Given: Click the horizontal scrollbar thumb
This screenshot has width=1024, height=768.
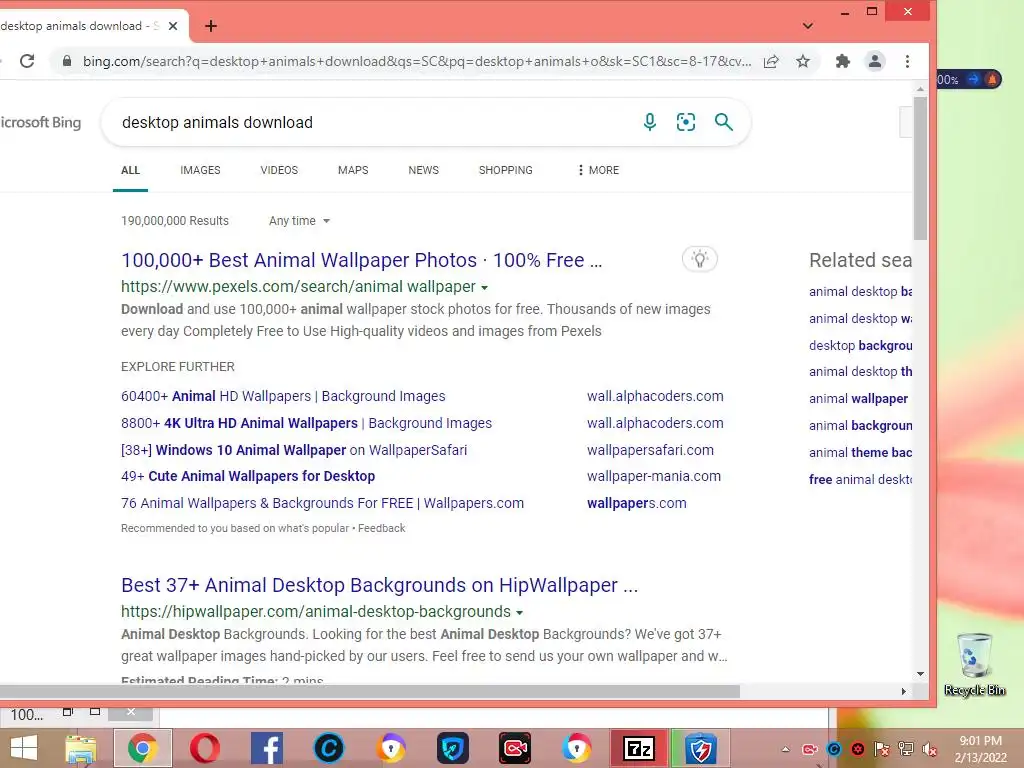Looking at the screenshot, I should coord(370,691).
